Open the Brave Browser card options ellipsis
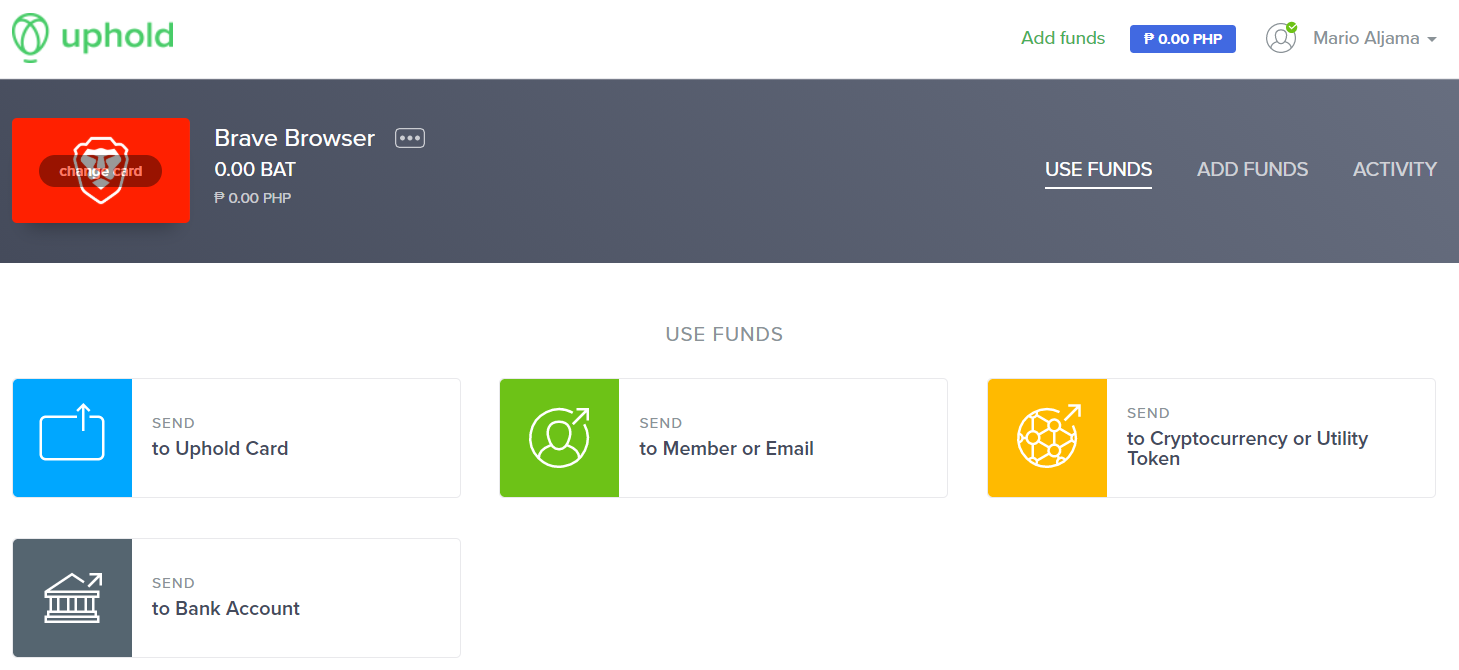Screen dimensions: 1459x670 click(410, 138)
